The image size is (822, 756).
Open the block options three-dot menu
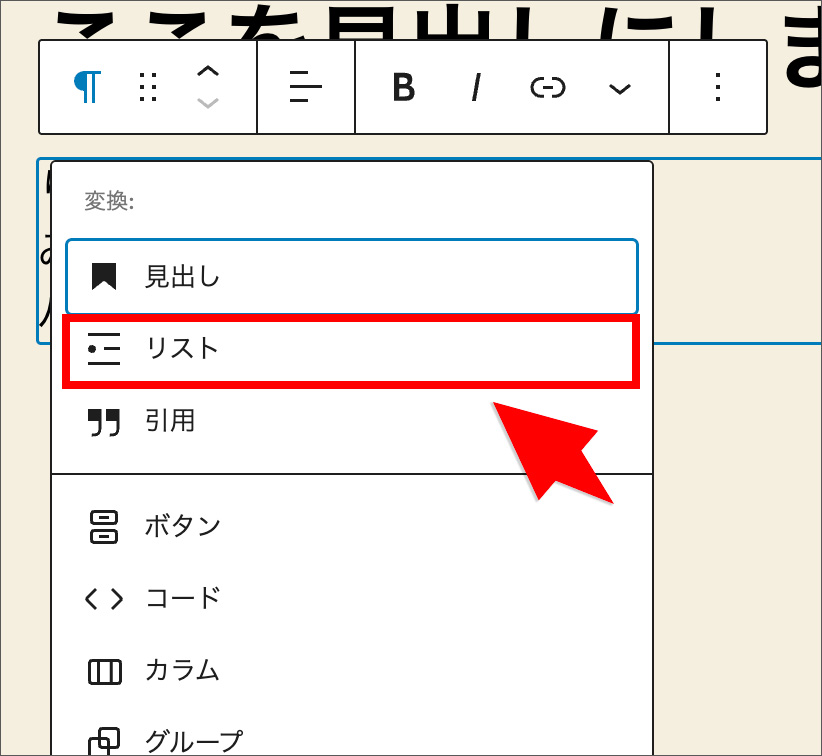pos(717,88)
